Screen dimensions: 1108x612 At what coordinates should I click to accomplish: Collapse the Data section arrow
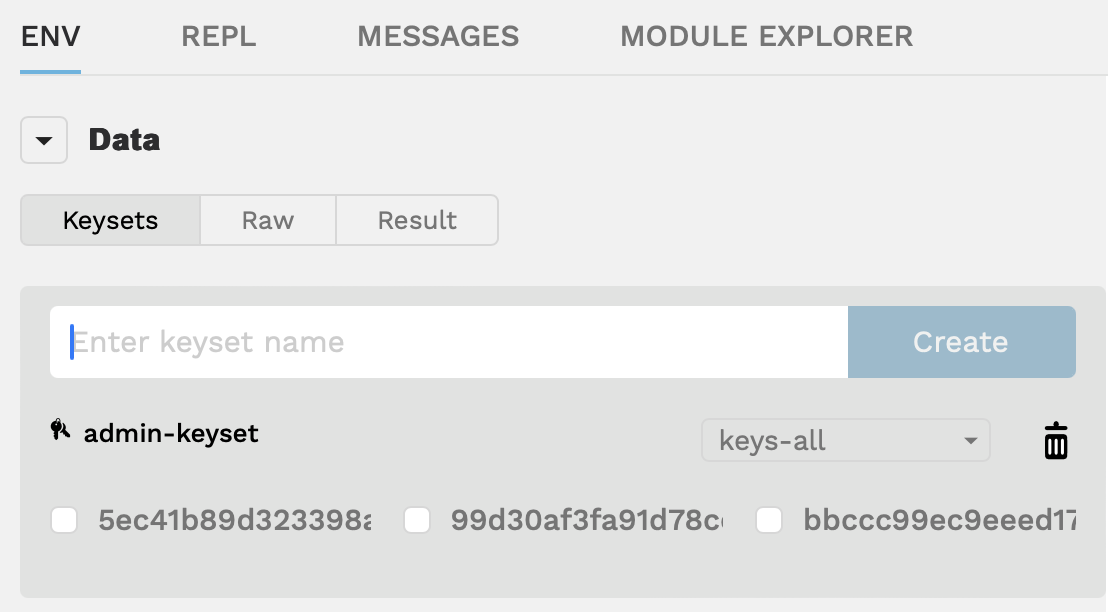click(44, 140)
